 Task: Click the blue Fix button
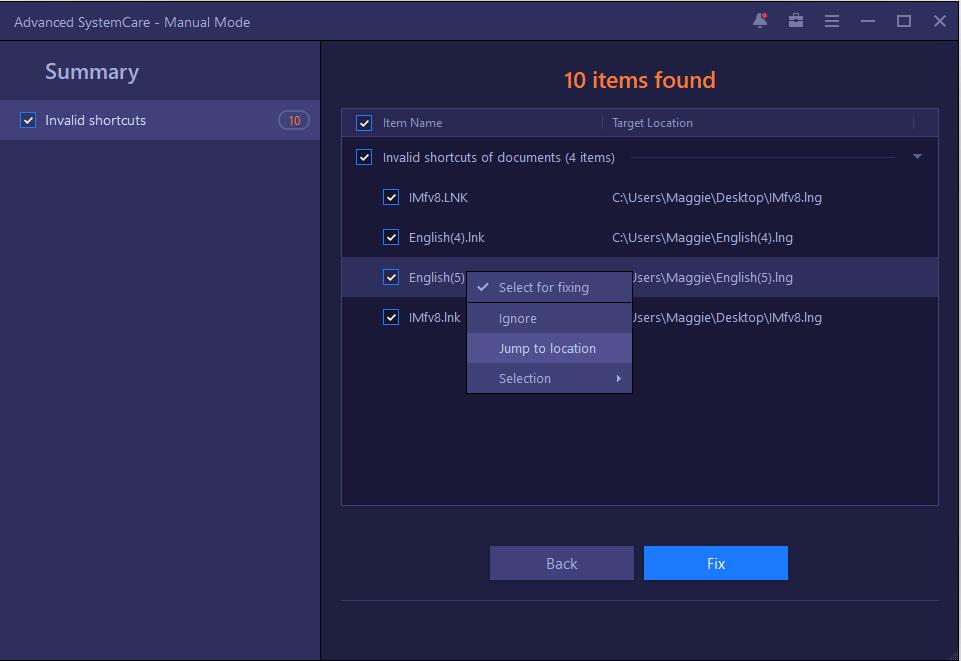[x=716, y=563]
